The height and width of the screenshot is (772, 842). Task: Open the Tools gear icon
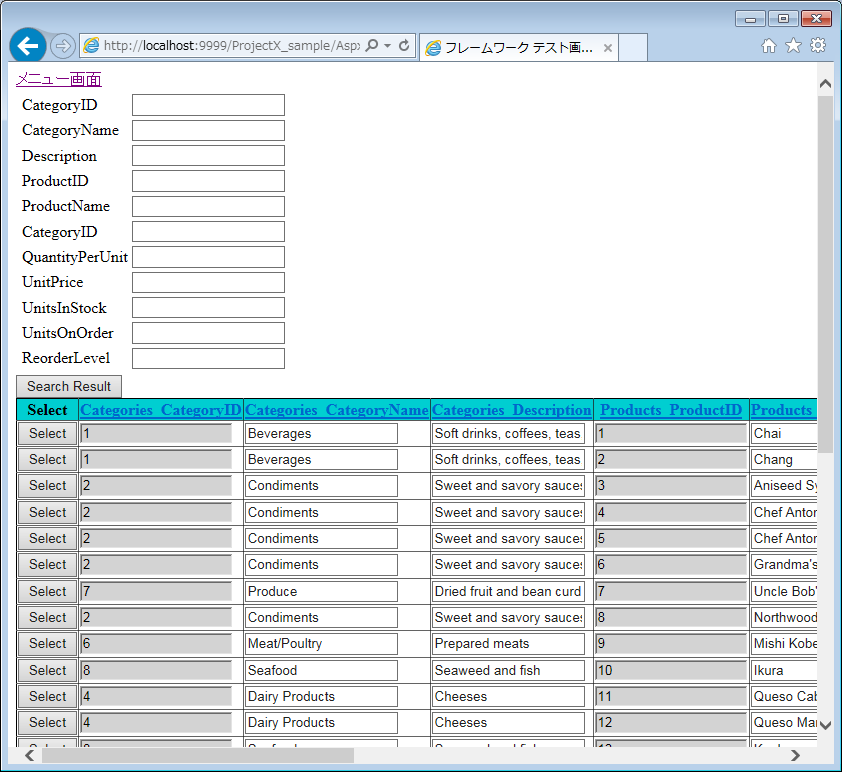[818, 46]
